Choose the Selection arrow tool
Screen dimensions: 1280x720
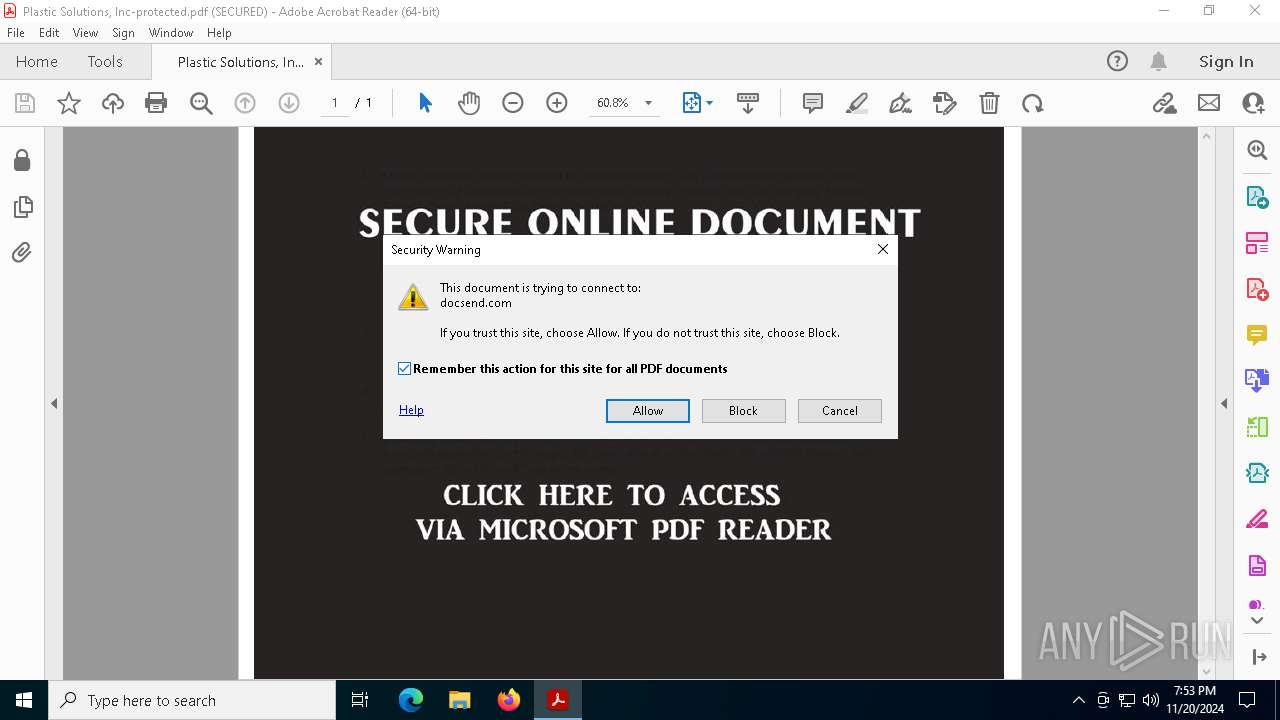click(425, 103)
